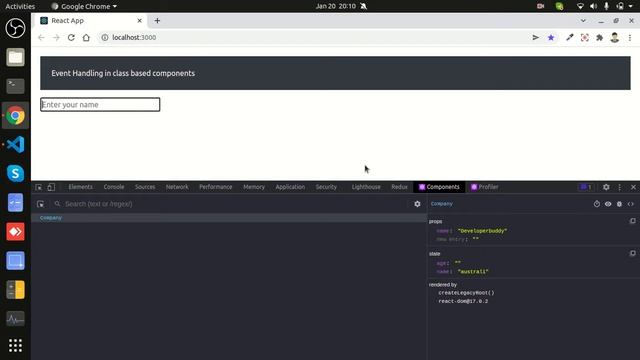The width and height of the screenshot is (640, 360).
Task: Click react-dom@17.0.2 text
Action: 463,301
